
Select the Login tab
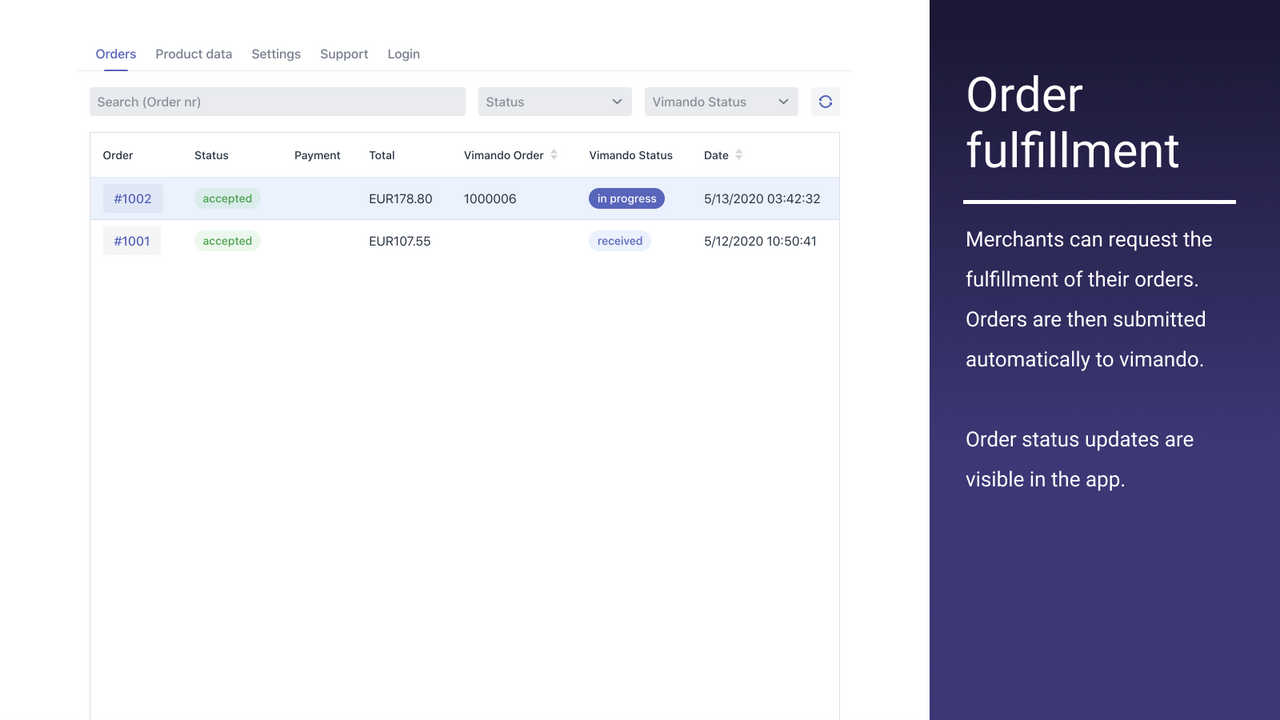coord(403,54)
